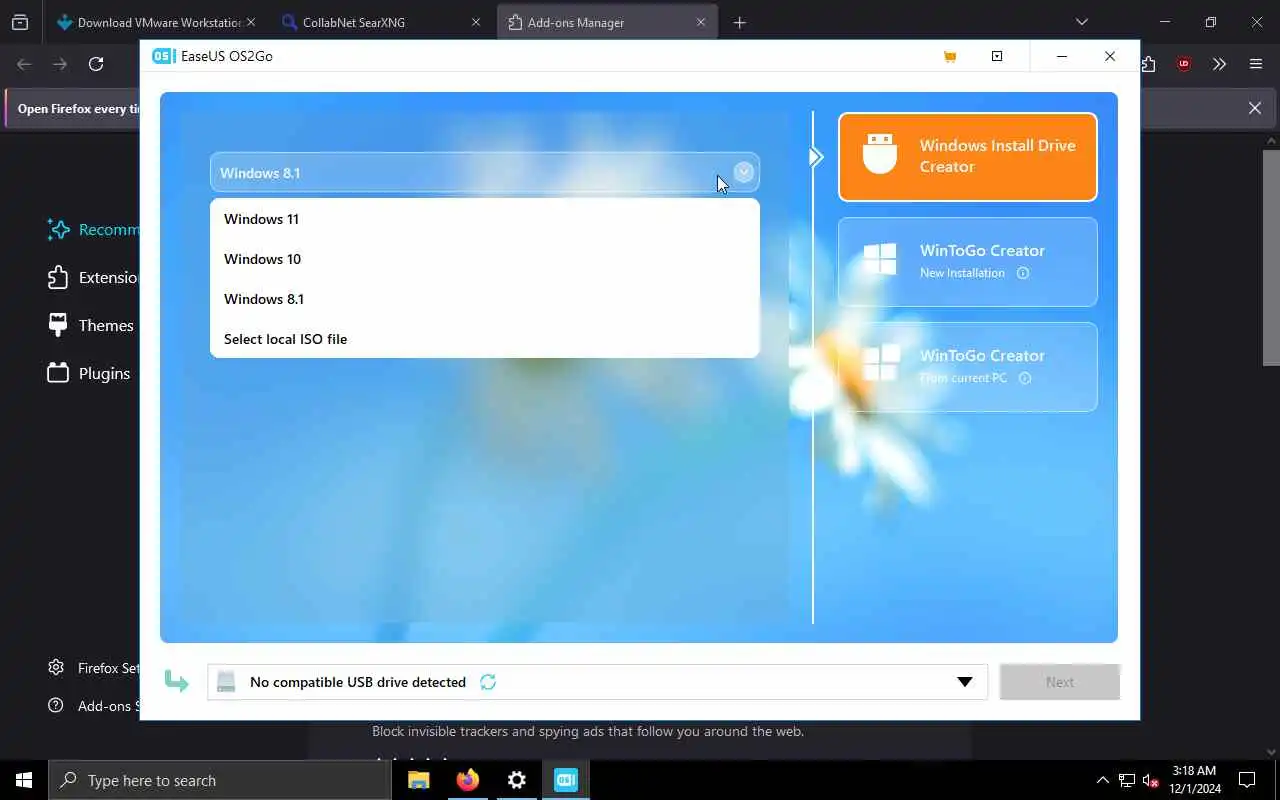Screen dimensions: 1280x800
Task: Open WinToGo Creator From current PC card
Action: 967,367
